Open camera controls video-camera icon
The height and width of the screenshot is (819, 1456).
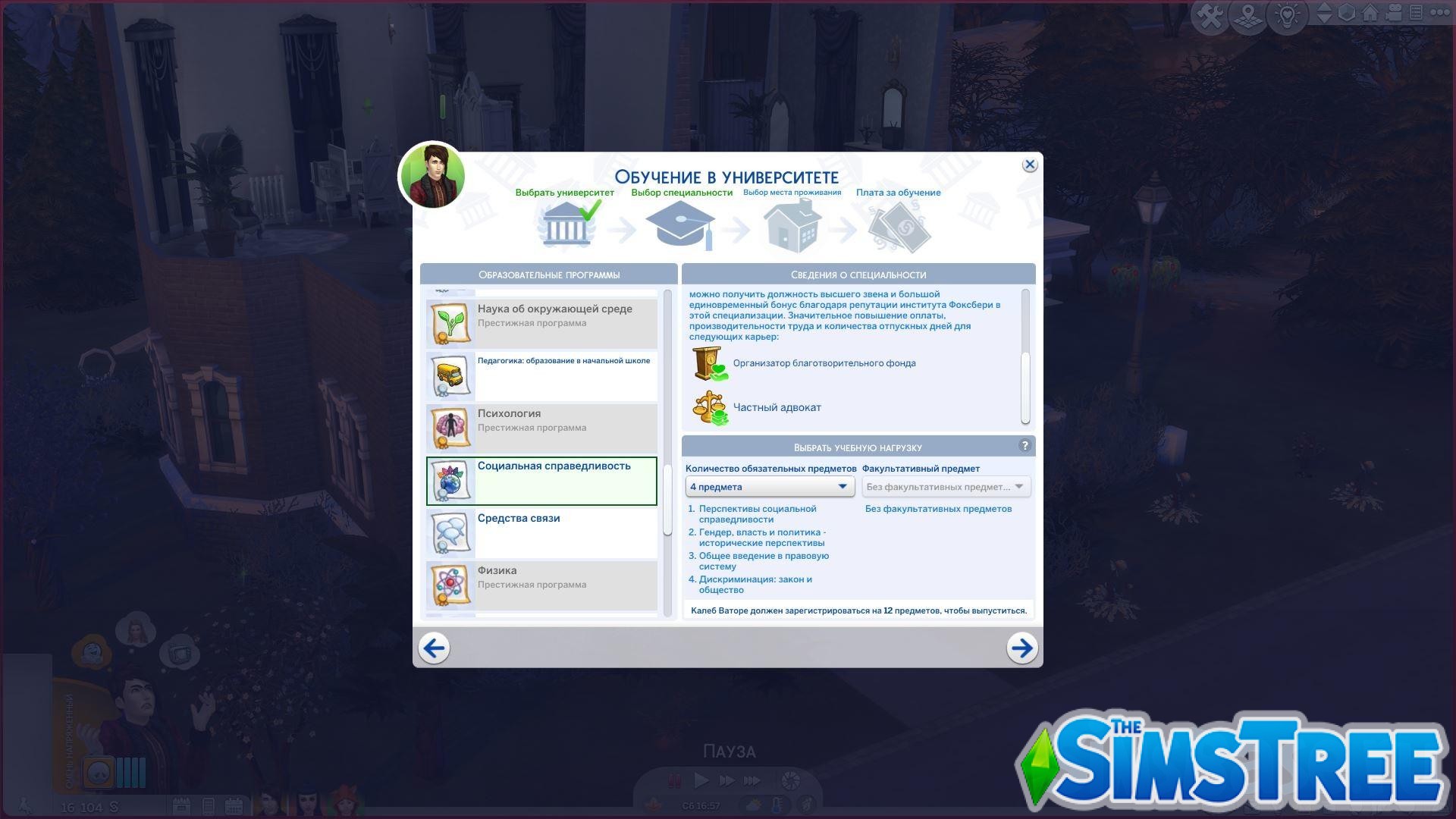[1394, 13]
